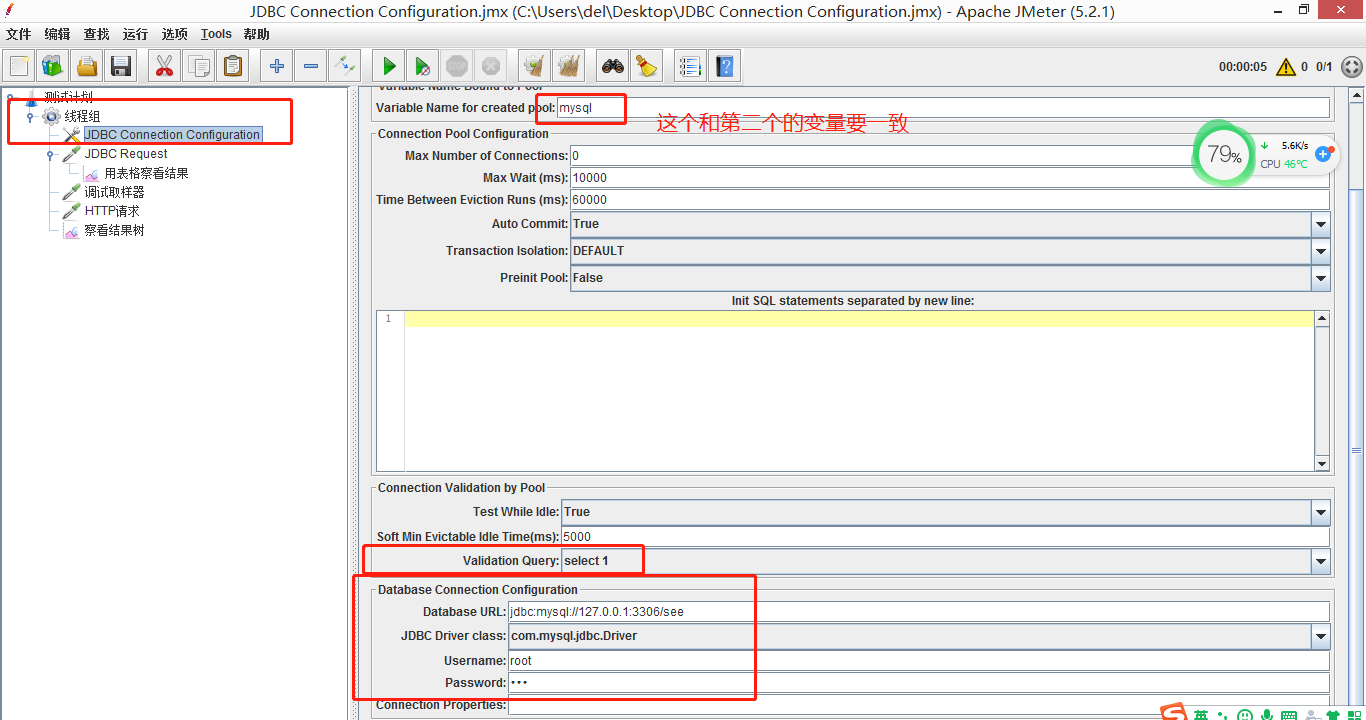Click the Copy icon in toolbar
The height and width of the screenshot is (720, 1366).
(x=199, y=67)
